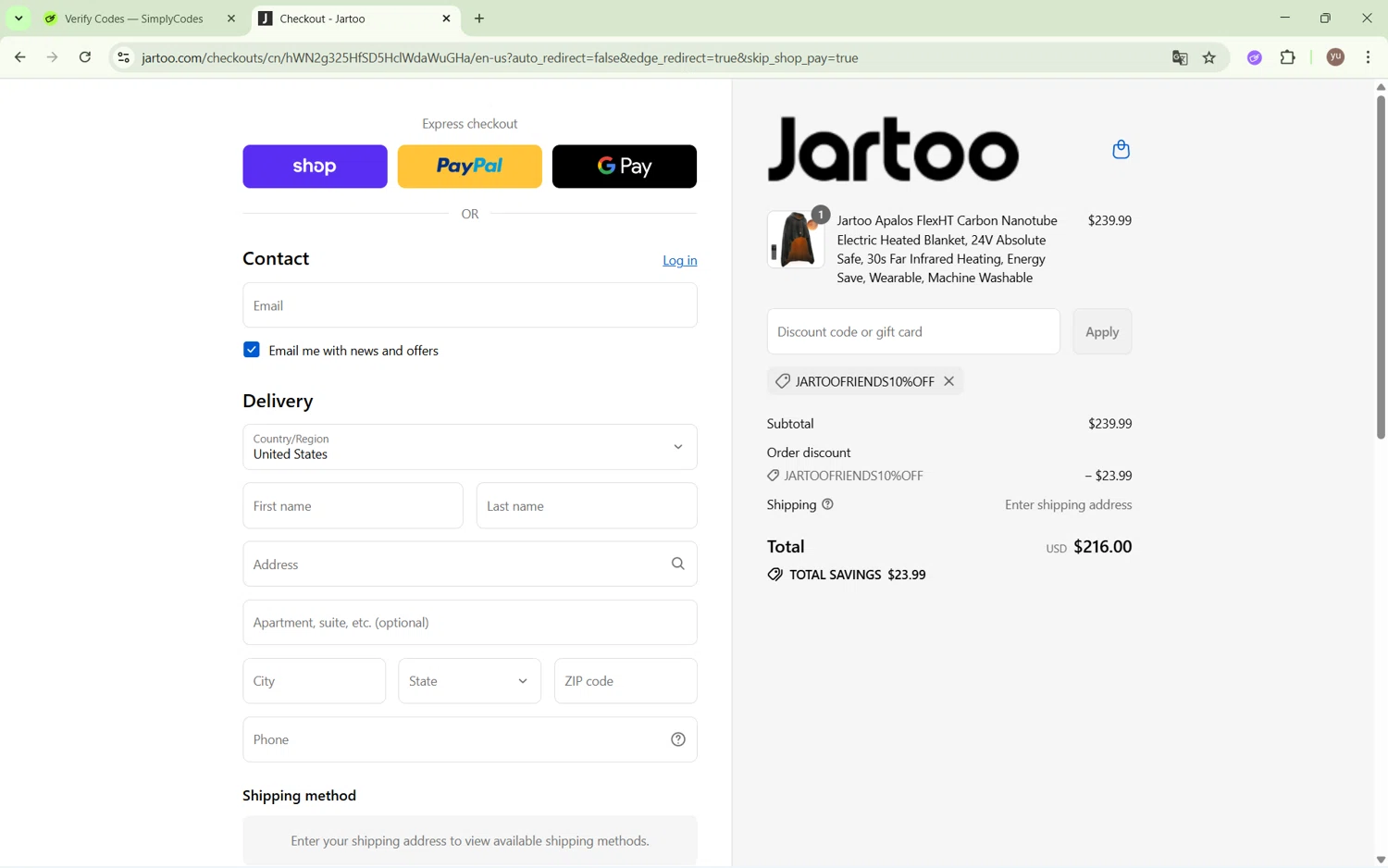The image size is (1388, 868).
Task: Open a new browser tab
Action: pos(479,19)
